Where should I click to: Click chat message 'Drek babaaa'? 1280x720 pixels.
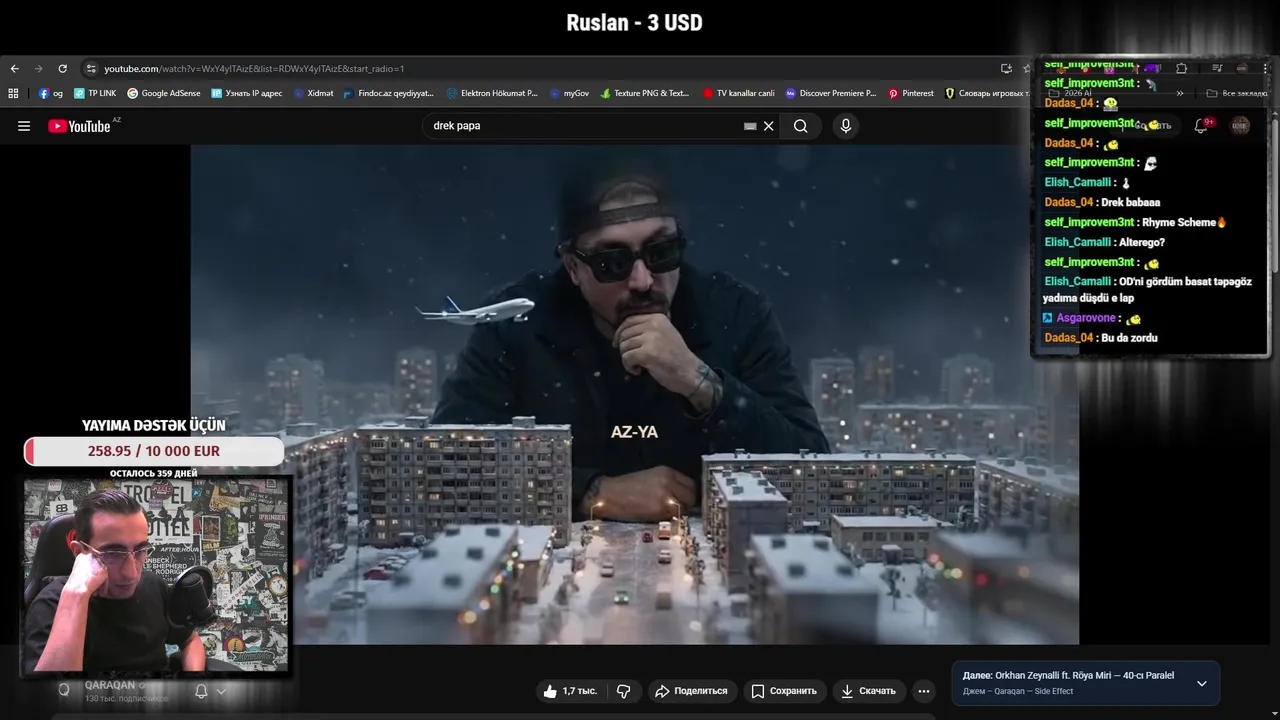(1131, 202)
